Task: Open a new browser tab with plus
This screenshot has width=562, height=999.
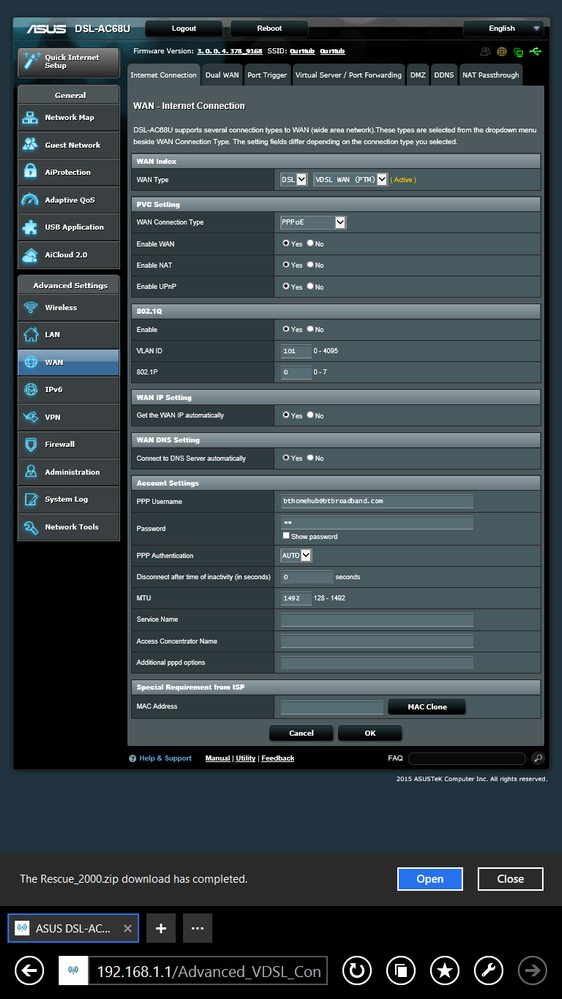Action: (161, 928)
